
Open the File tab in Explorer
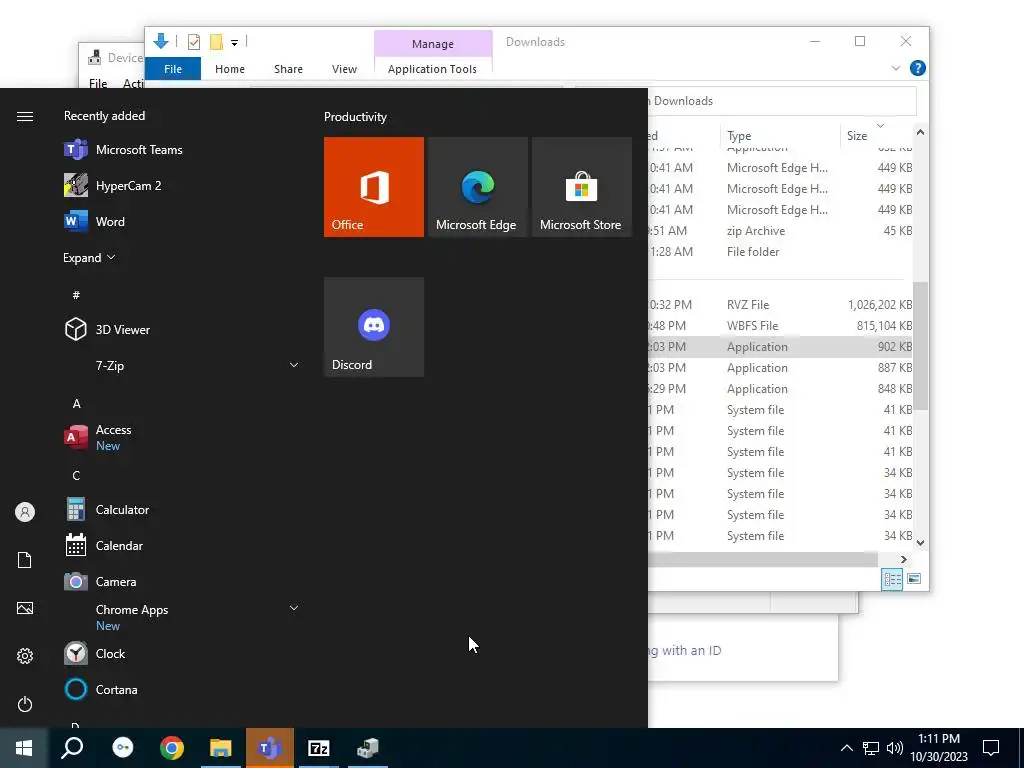[x=173, y=69]
